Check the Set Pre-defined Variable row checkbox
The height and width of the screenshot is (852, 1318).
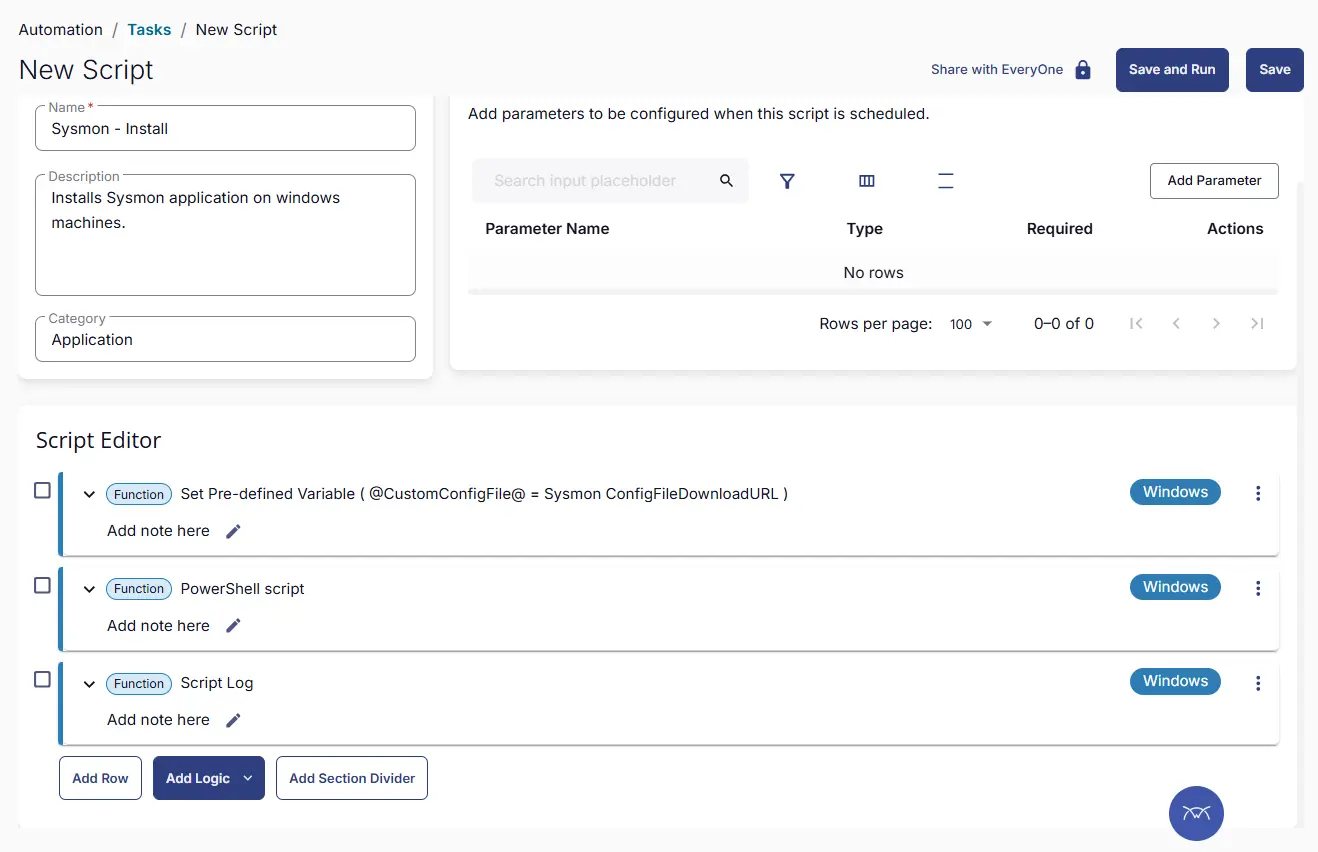(x=42, y=490)
